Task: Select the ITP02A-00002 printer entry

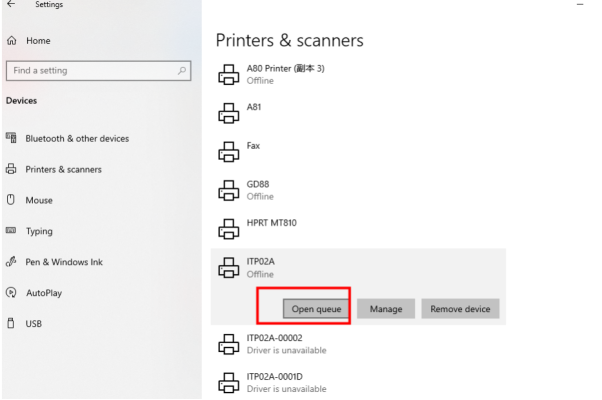Action: tap(358, 344)
